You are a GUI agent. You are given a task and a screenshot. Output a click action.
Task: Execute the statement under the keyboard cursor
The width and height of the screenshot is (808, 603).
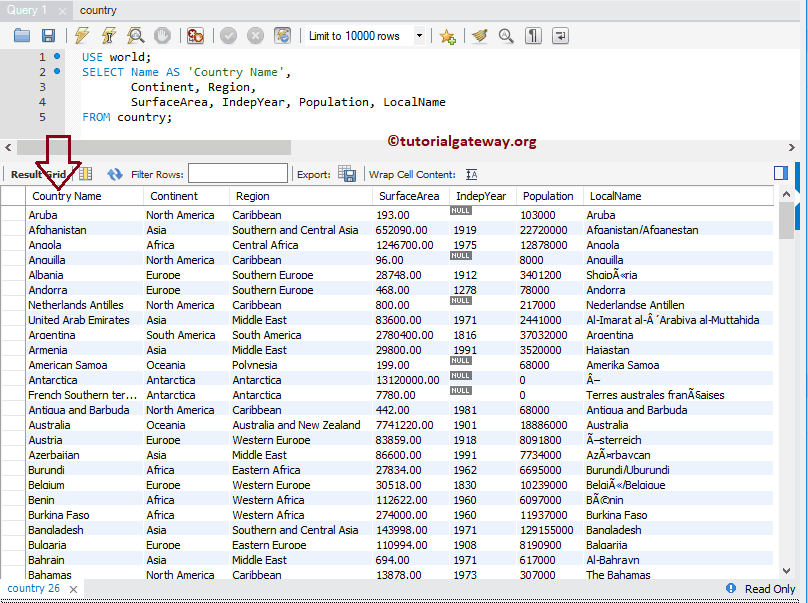point(109,35)
